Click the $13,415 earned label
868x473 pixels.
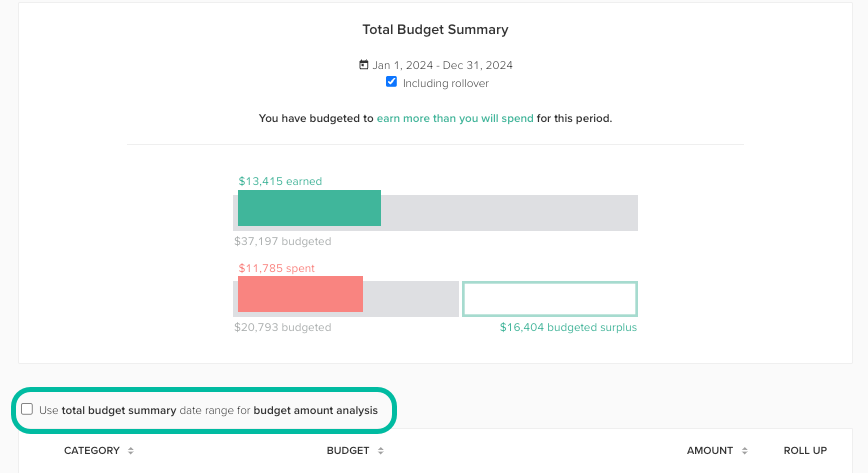point(280,181)
